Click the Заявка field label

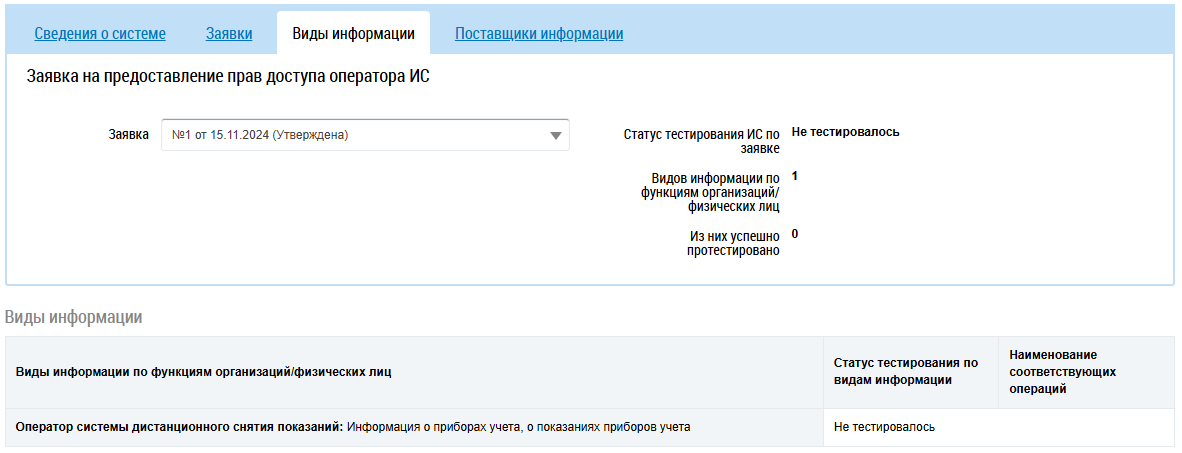128,134
